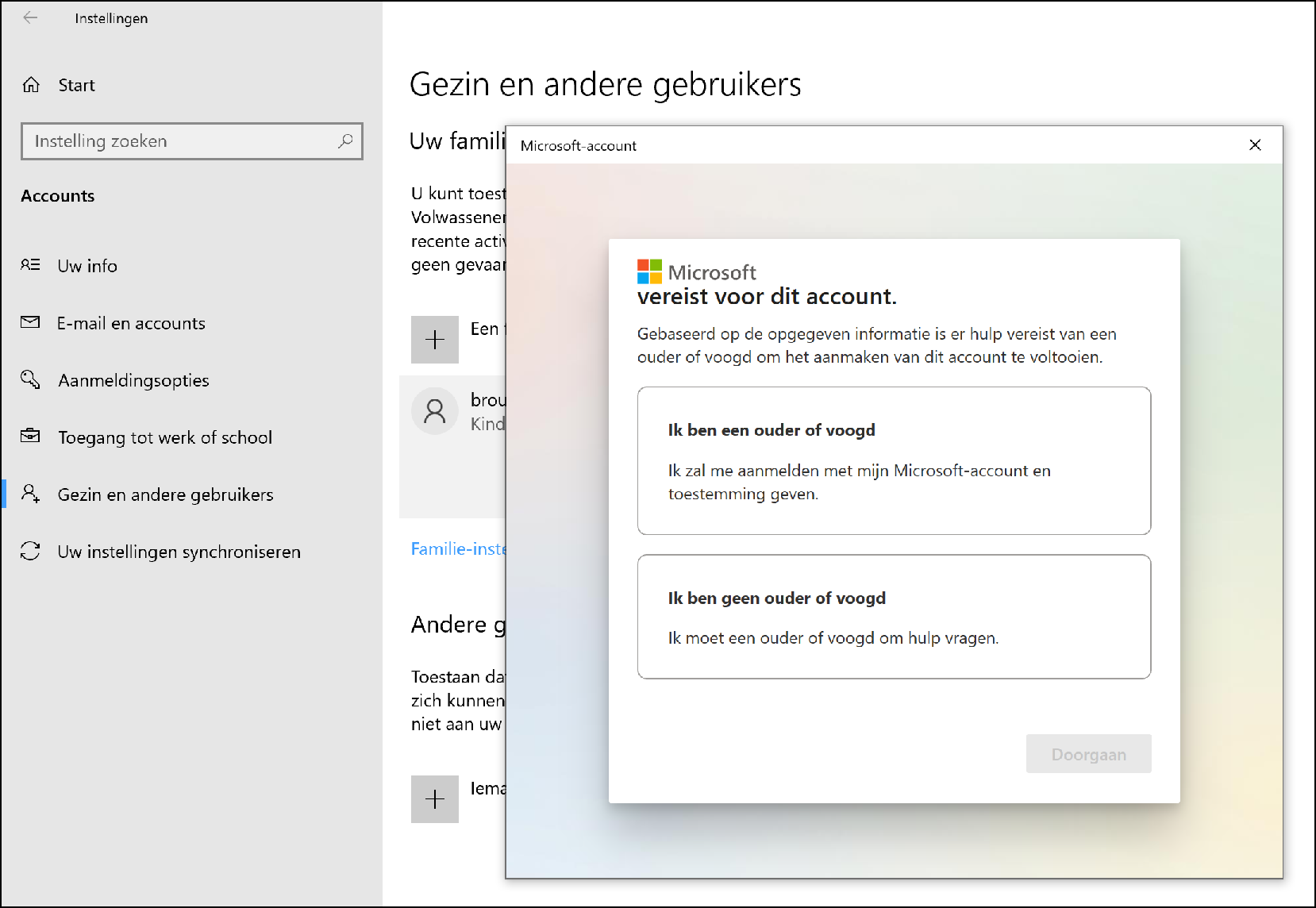
Task: Click the search magnifier icon
Action: pos(345,141)
